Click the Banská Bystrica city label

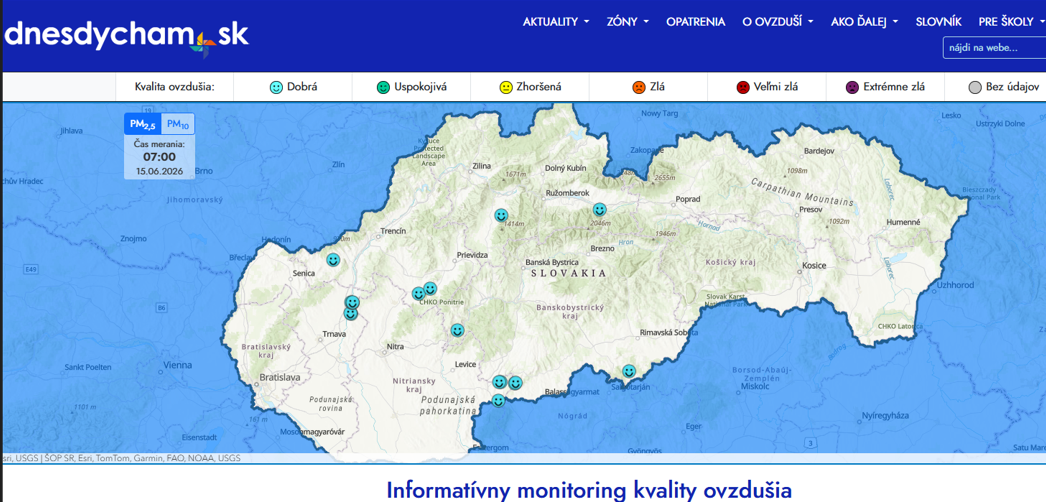pos(553,262)
